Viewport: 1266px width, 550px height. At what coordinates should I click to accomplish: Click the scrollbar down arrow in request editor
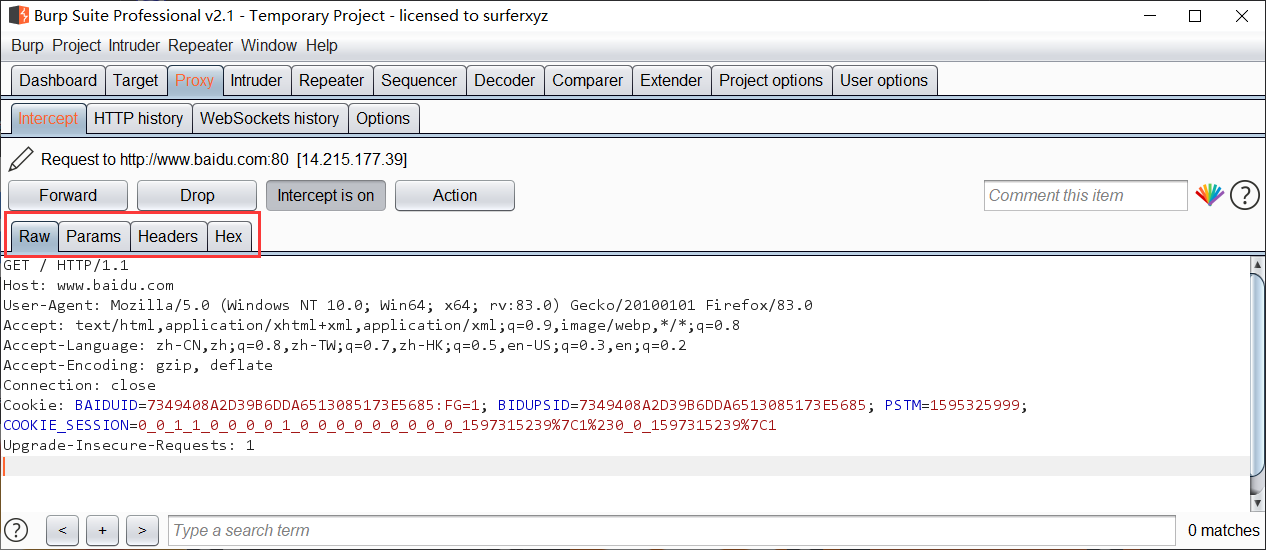(1258, 502)
